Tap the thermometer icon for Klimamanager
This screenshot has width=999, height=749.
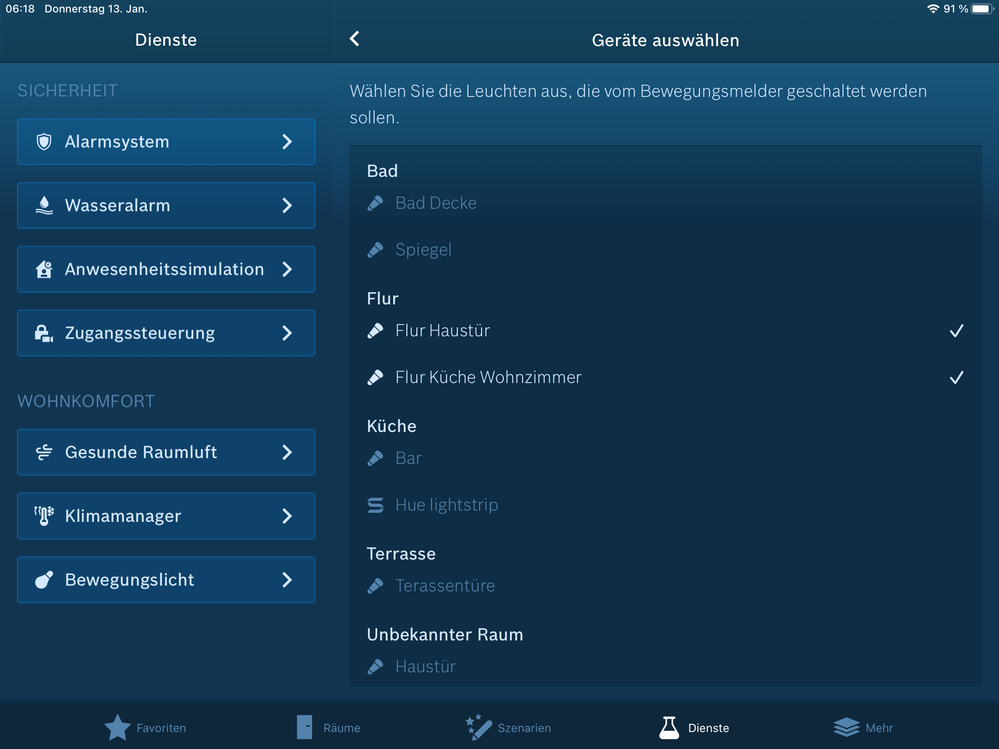click(44, 517)
